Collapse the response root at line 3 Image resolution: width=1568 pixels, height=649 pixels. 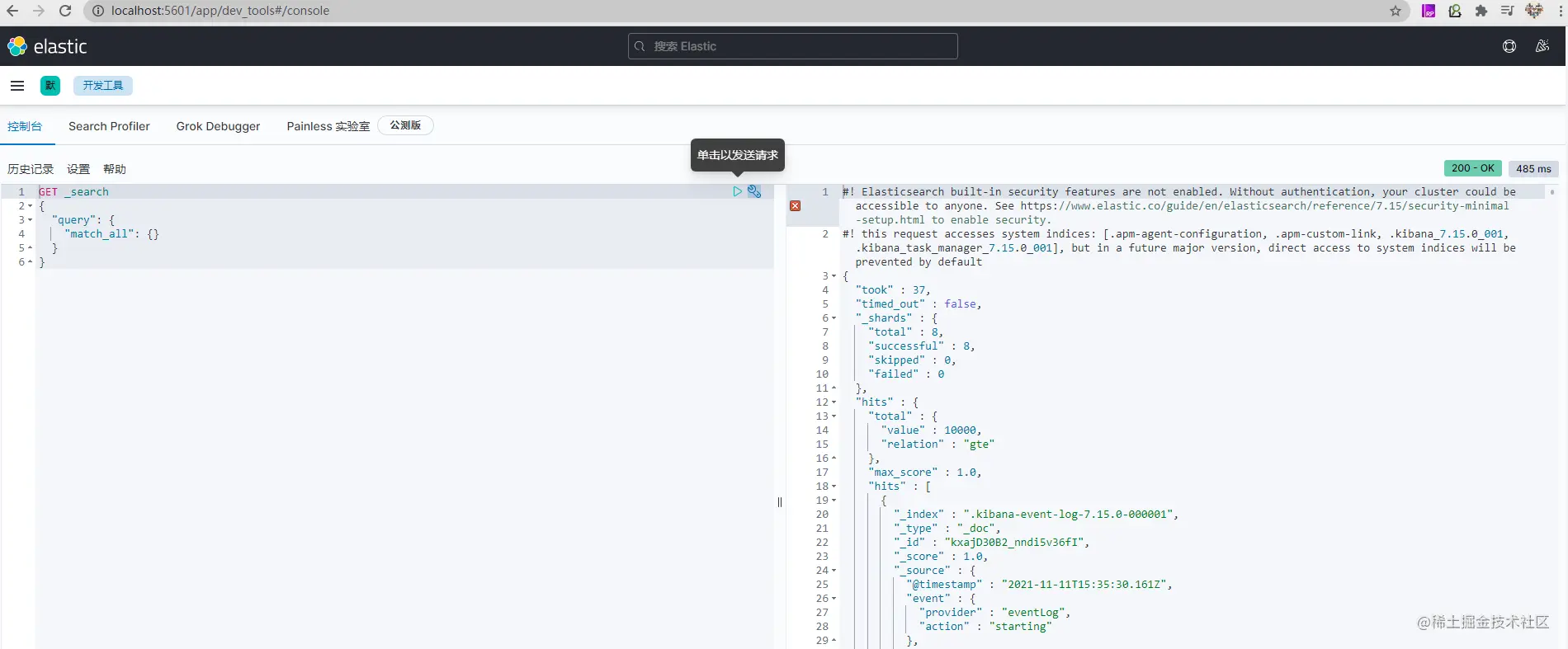pyautogui.click(x=834, y=276)
